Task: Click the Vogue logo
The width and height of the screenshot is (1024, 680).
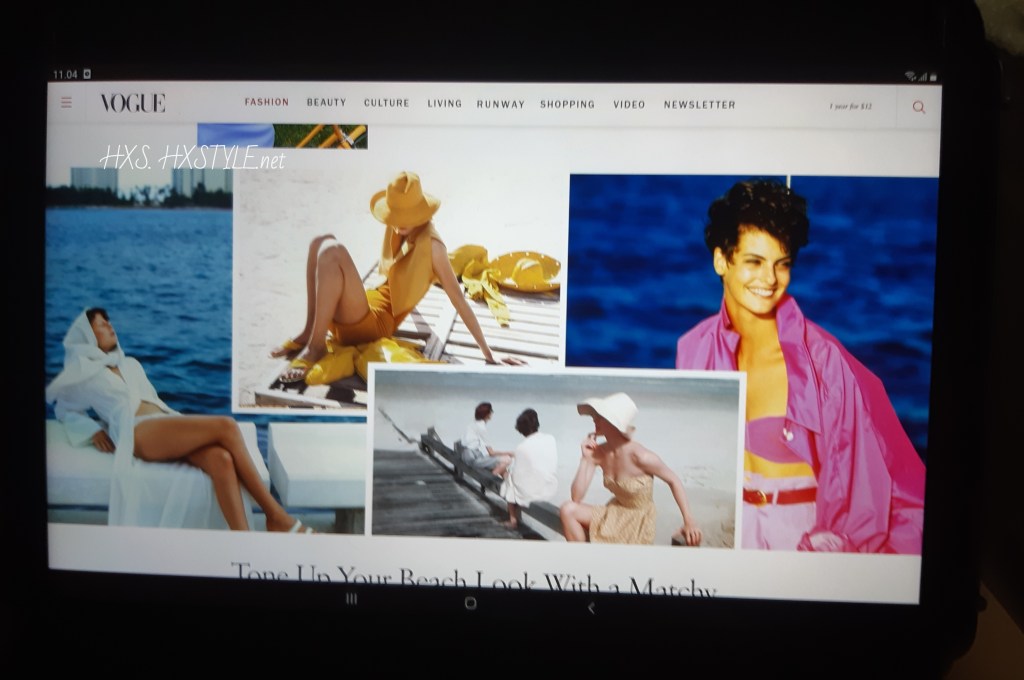Action: click(x=133, y=103)
